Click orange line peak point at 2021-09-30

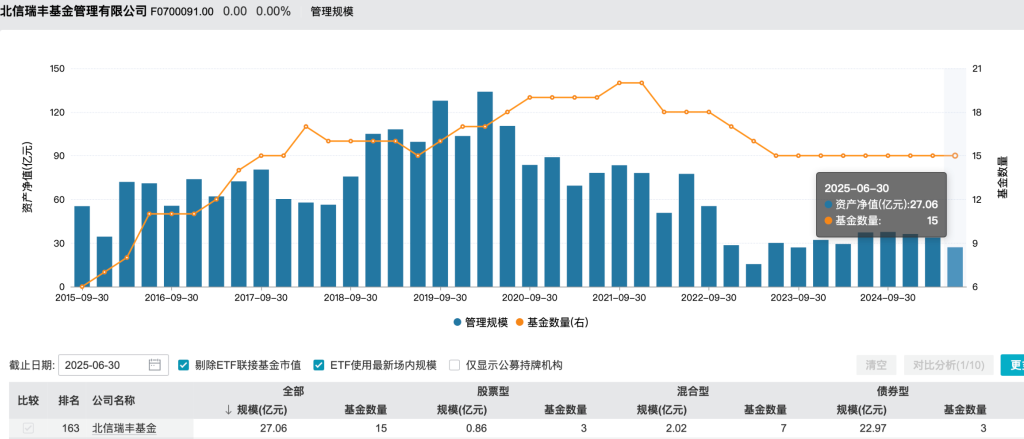tap(619, 83)
